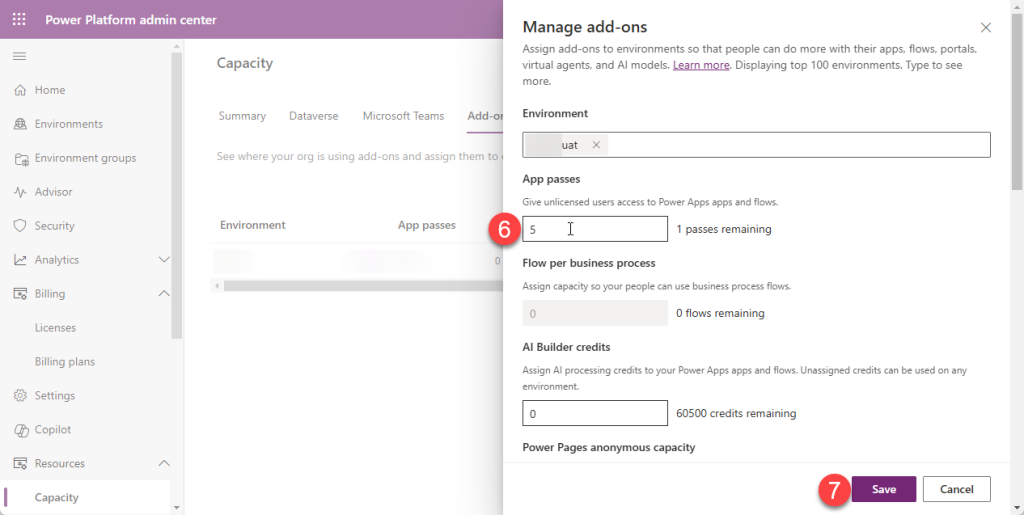Image resolution: width=1024 pixels, height=515 pixels.
Task: Collapse the navigation hamburger menu
Action: [20, 56]
